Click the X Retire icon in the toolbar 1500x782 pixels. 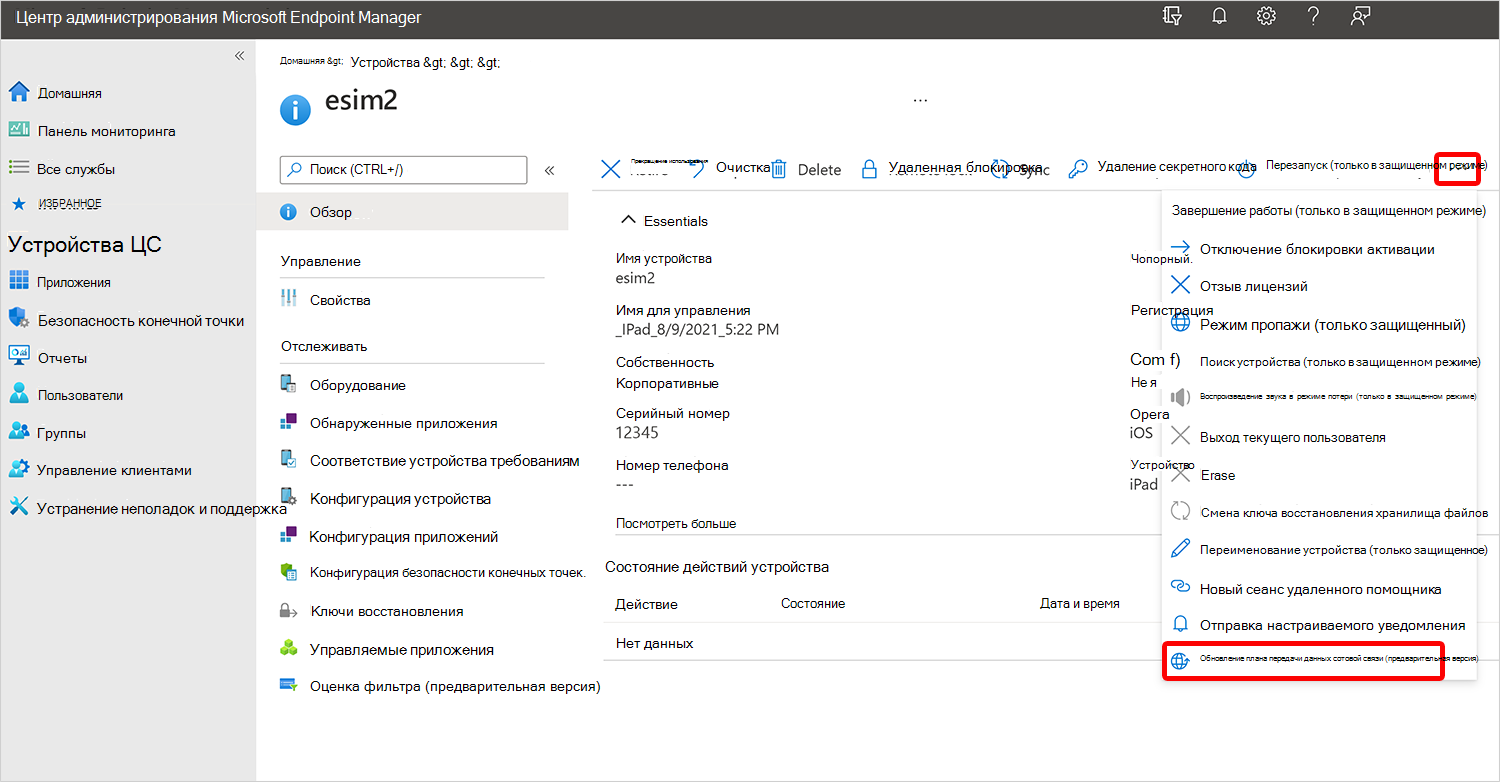coord(610,168)
